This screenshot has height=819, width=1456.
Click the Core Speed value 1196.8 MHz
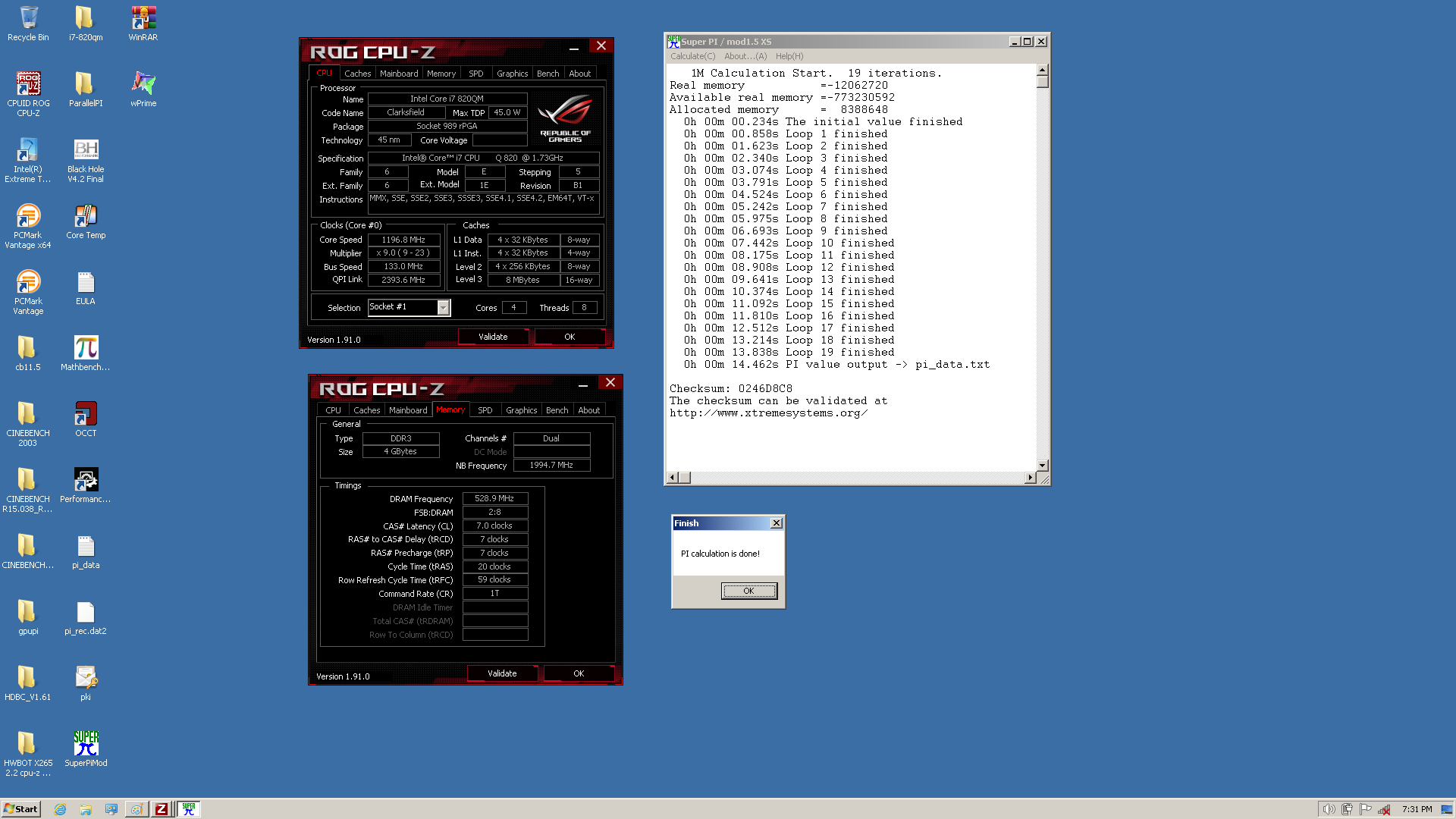[x=403, y=240]
